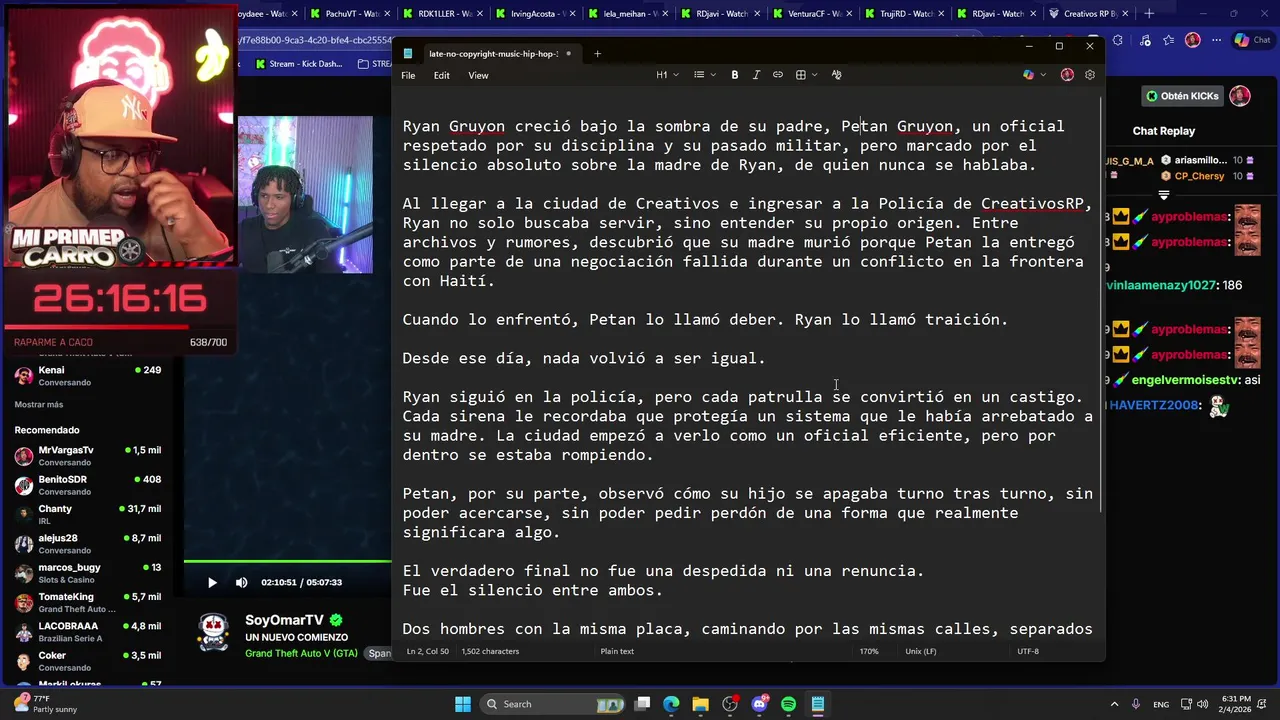The image size is (1280, 720).
Task: Switch to the Creativos RP browser tab
Action: click(x=1089, y=13)
